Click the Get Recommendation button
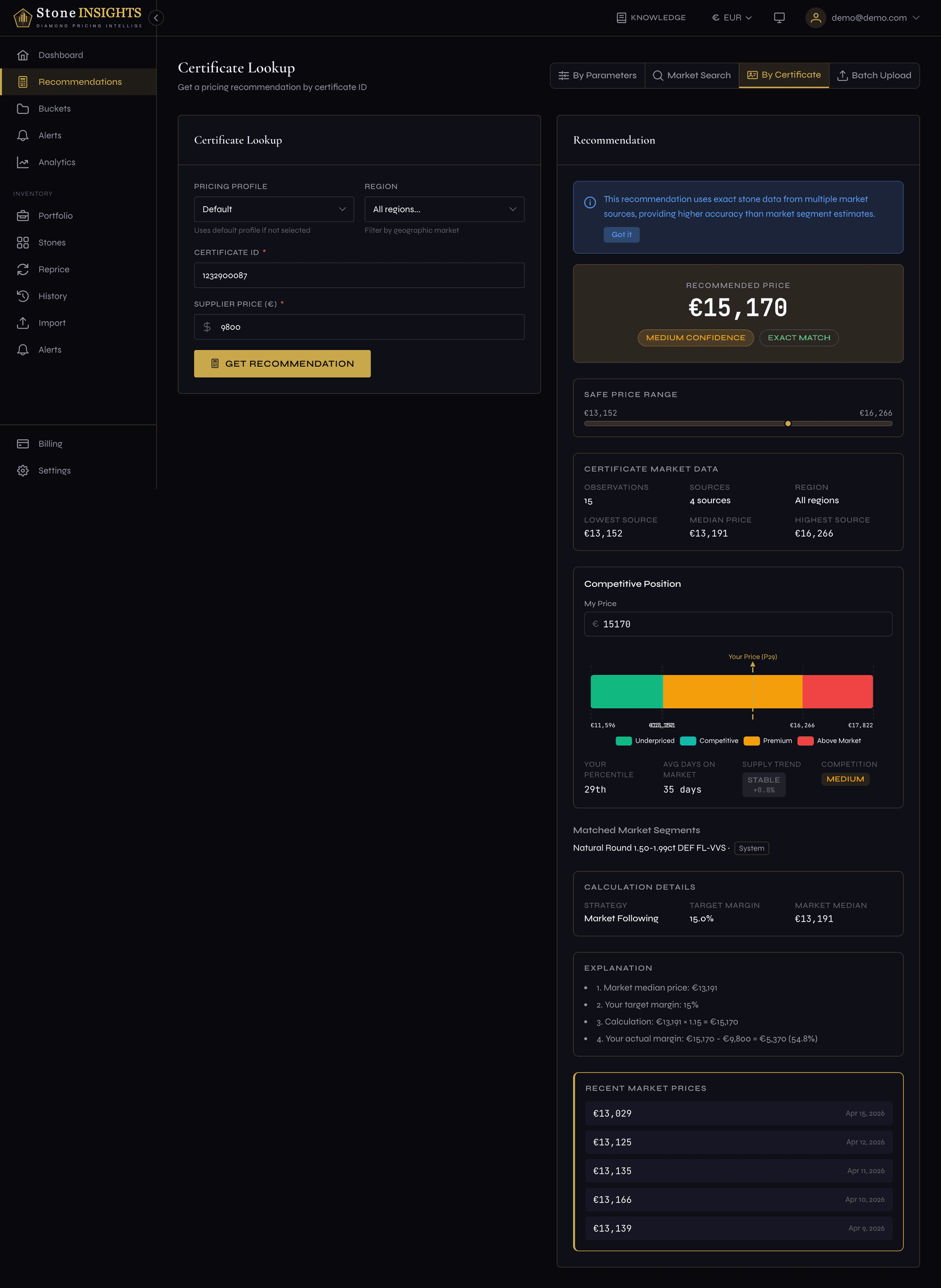The height and width of the screenshot is (1288, 941). 282,363
